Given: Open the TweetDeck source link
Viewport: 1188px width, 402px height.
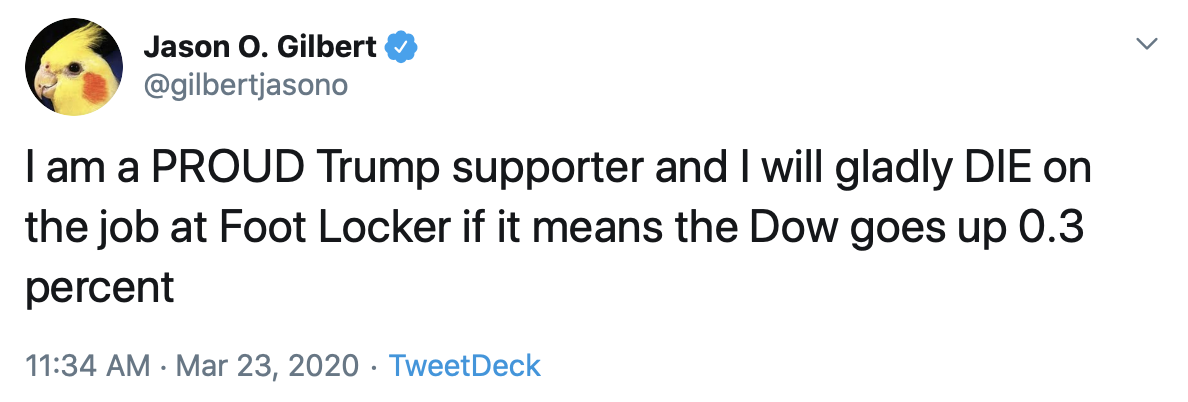Looking at the screenshot, I should click(x=464, y=365).
